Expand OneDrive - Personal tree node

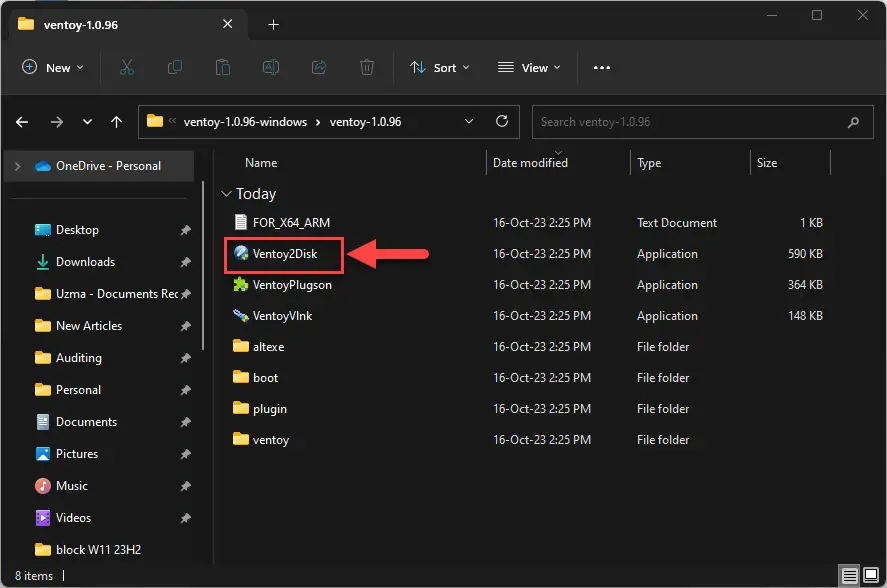tap(18, 166)
